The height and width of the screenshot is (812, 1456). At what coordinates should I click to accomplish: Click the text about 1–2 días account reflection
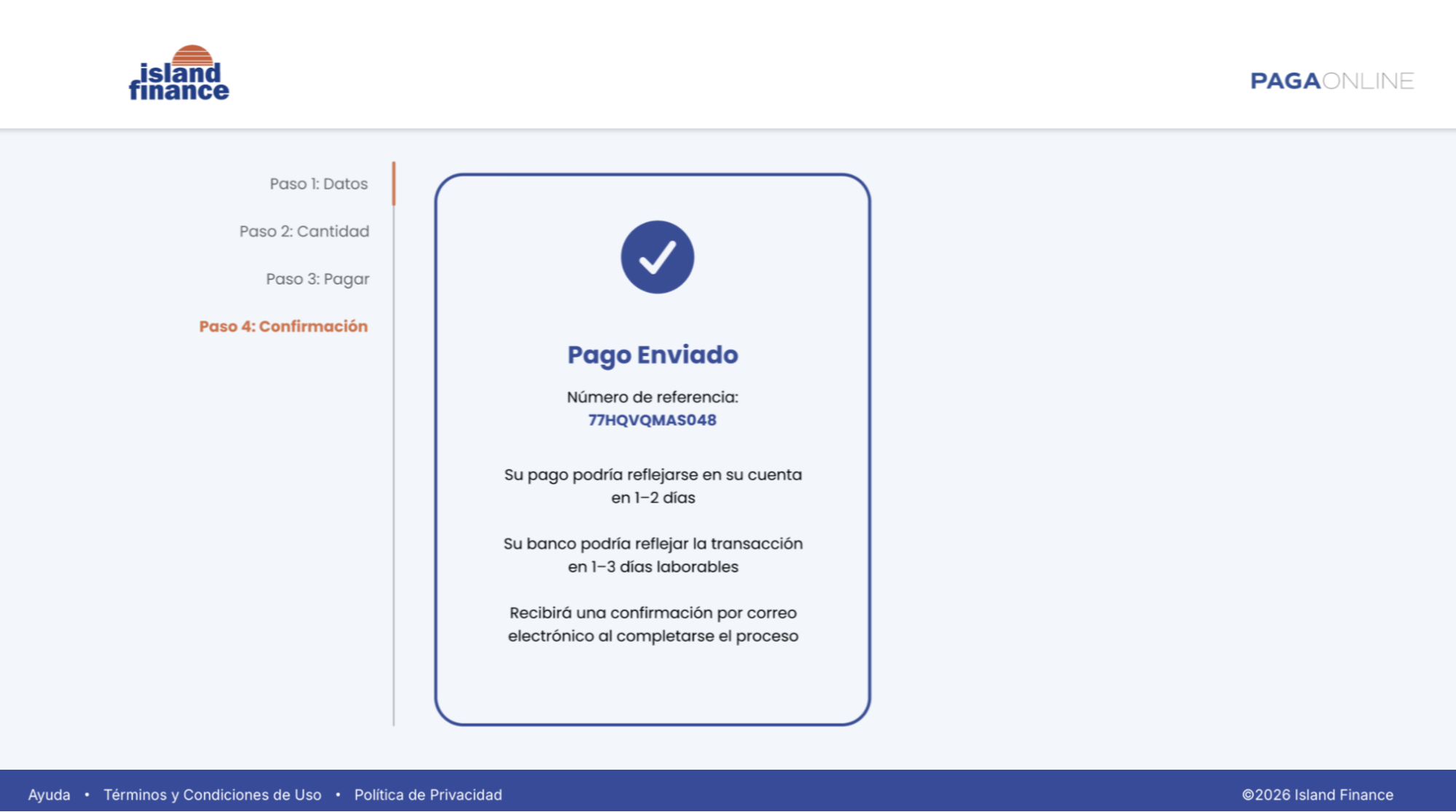point(653,486)
